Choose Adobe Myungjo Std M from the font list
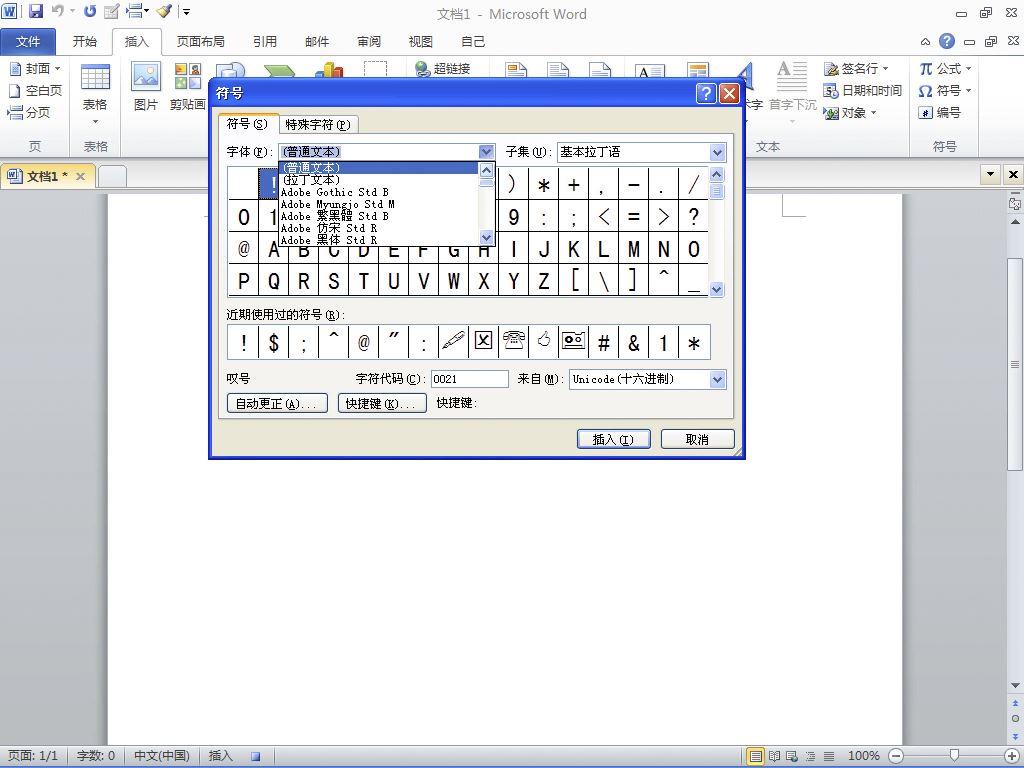Viewport: 1024px width, 768px height. [380, 204]
